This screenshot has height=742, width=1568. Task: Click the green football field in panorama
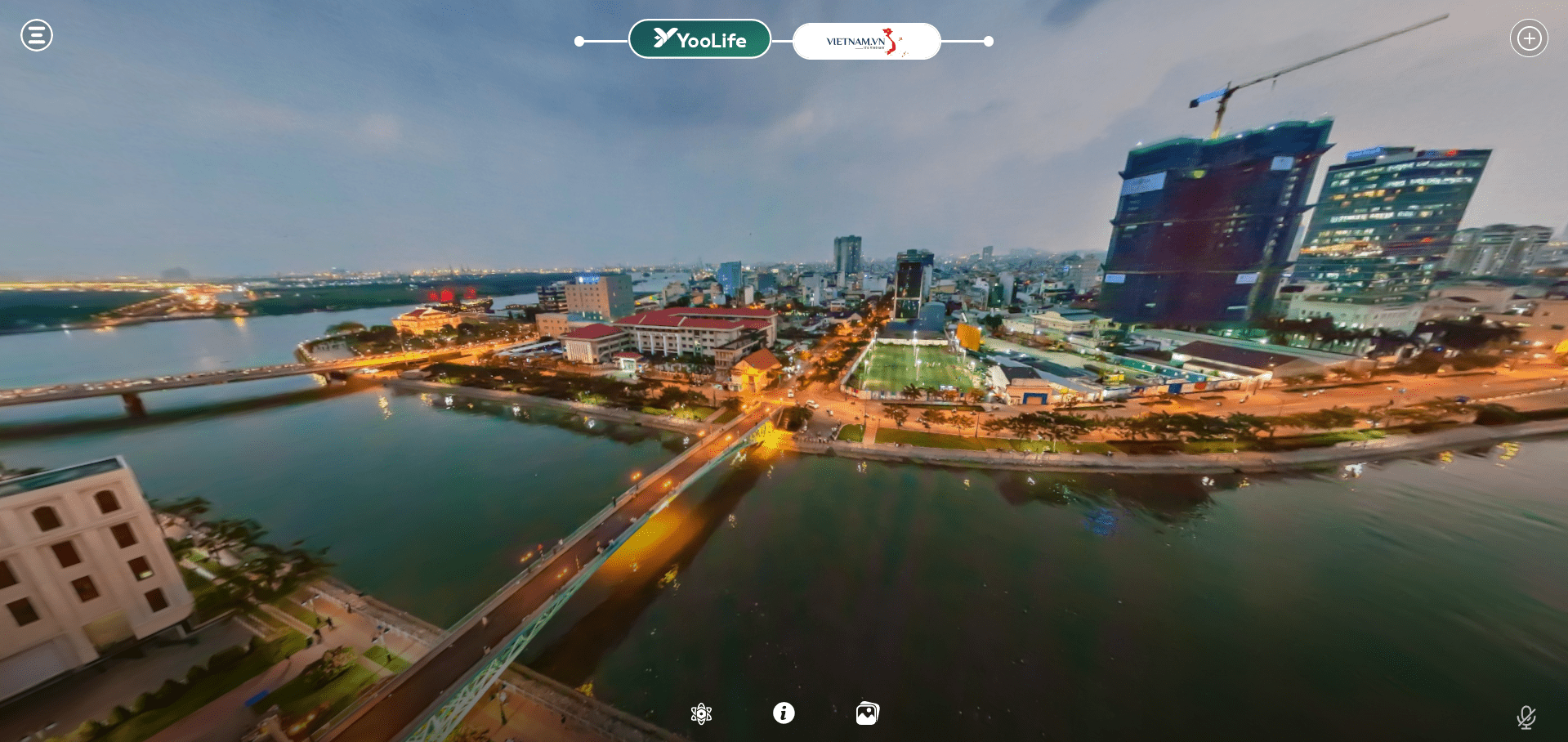[914, 368]
